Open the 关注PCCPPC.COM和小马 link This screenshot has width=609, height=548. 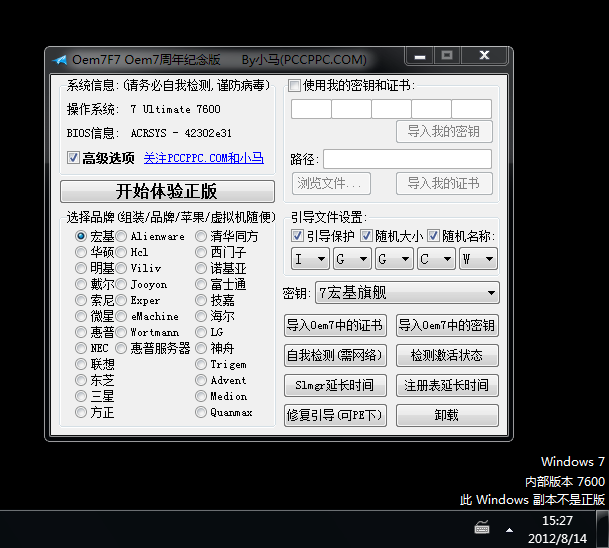click(x=204, y=158)
